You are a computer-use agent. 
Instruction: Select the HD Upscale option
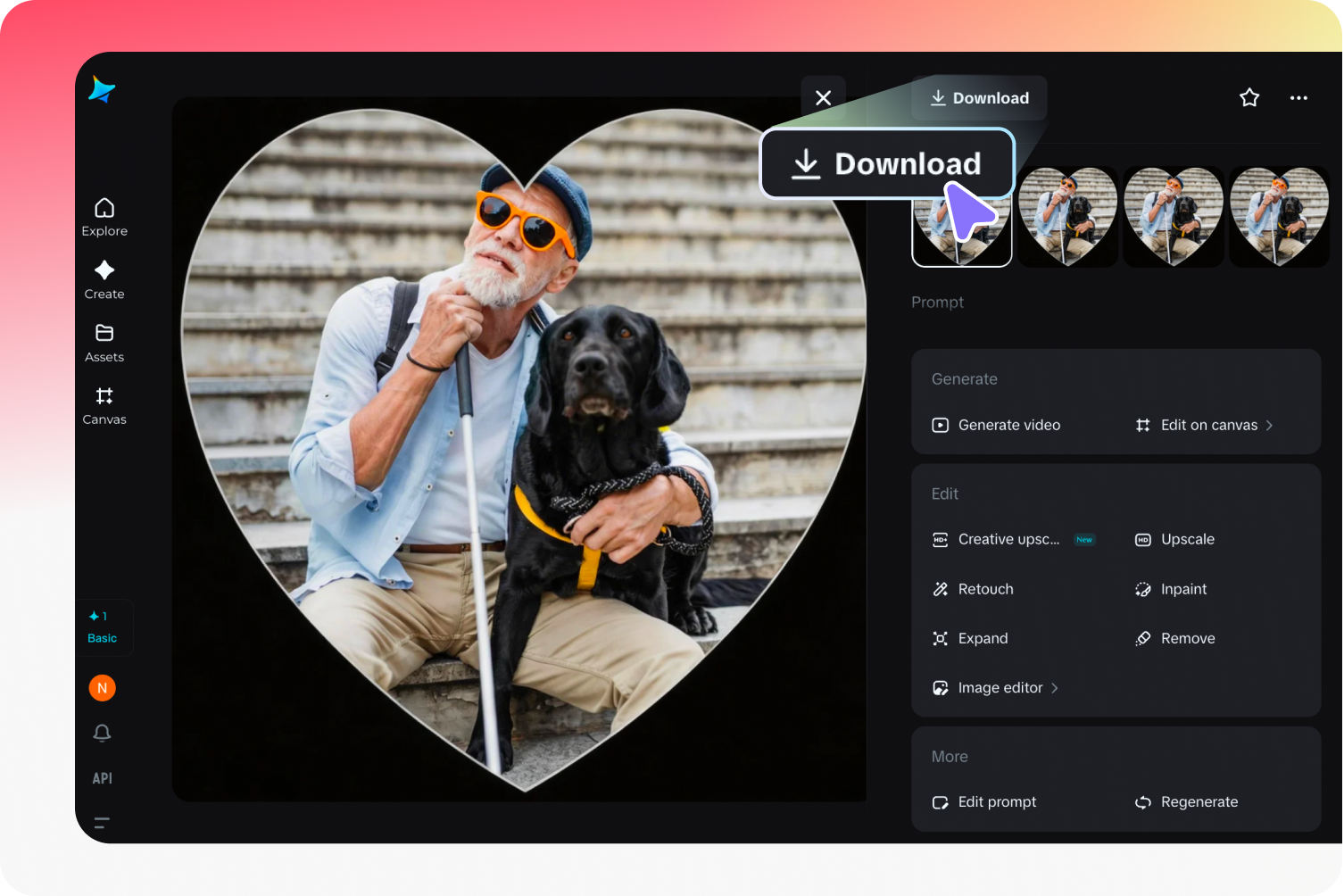coord(1174,539)
